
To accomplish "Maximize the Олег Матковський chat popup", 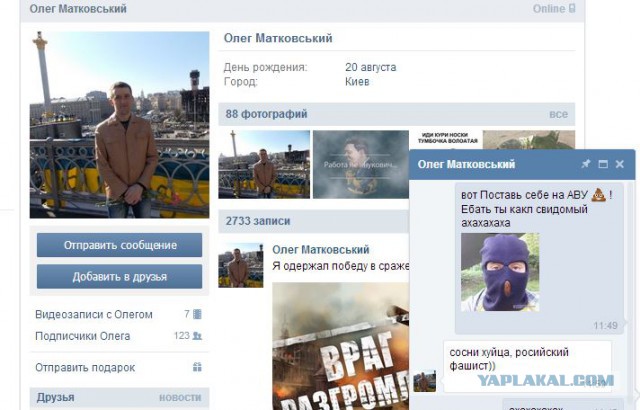I will click(603, 164).
